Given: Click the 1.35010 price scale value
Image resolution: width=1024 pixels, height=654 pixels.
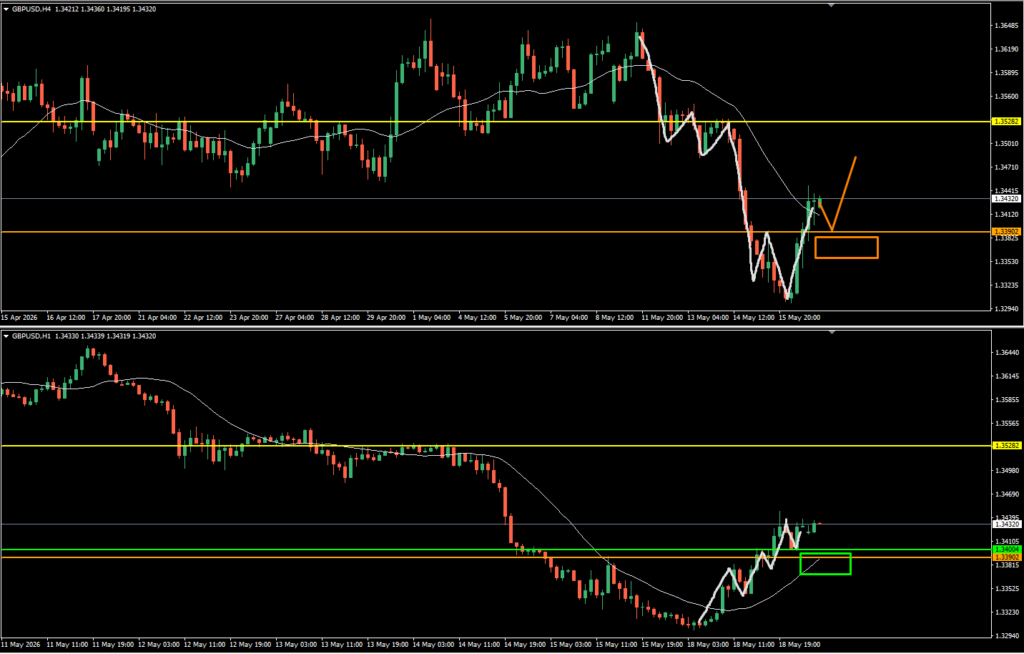Looking at the screenshot, I should click(x=1008, y=144).
